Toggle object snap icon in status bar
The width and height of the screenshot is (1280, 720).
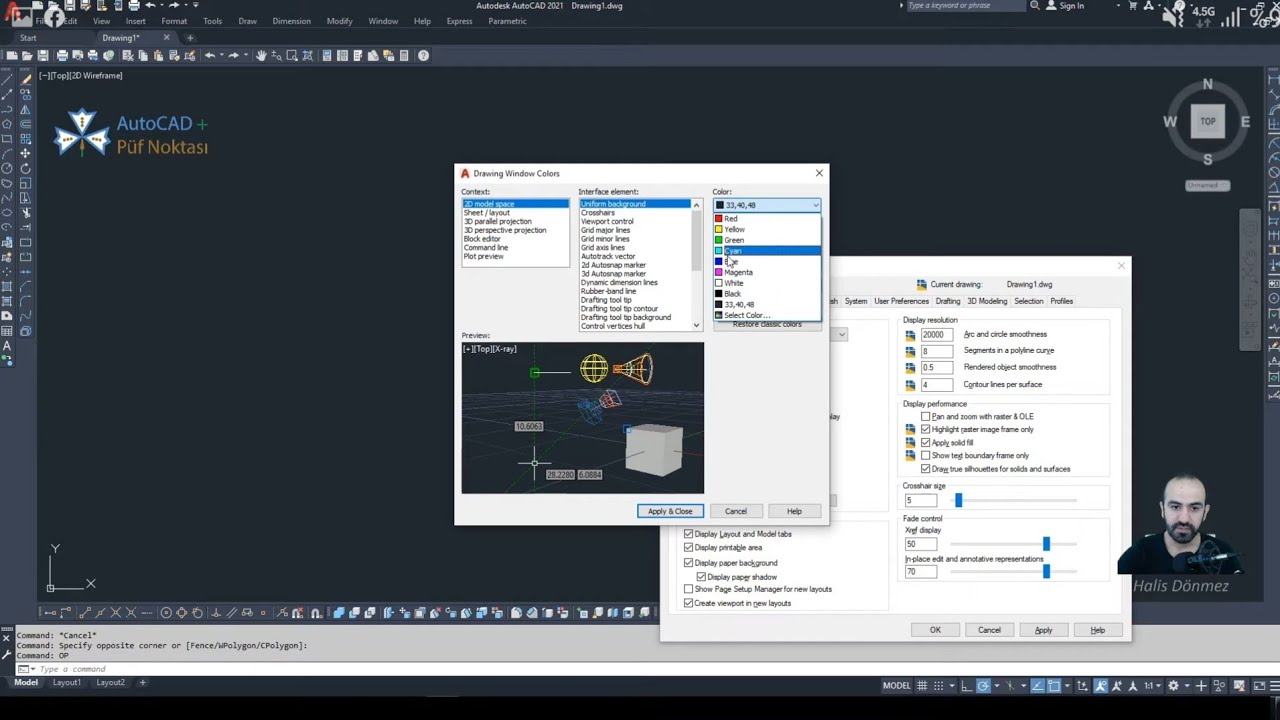click(x=1053, y=686)
